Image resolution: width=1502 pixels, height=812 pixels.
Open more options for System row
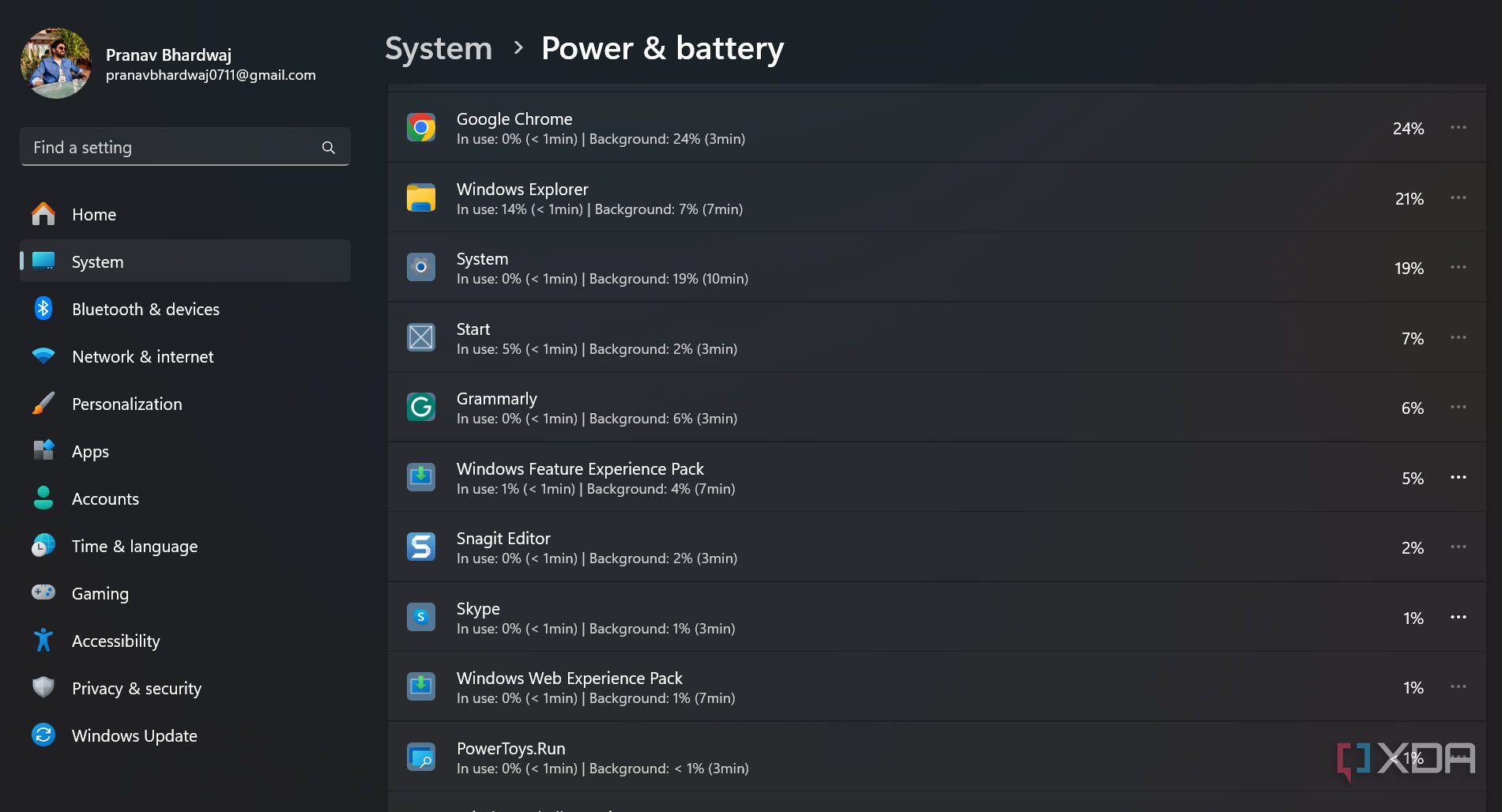pos(1459,267)
